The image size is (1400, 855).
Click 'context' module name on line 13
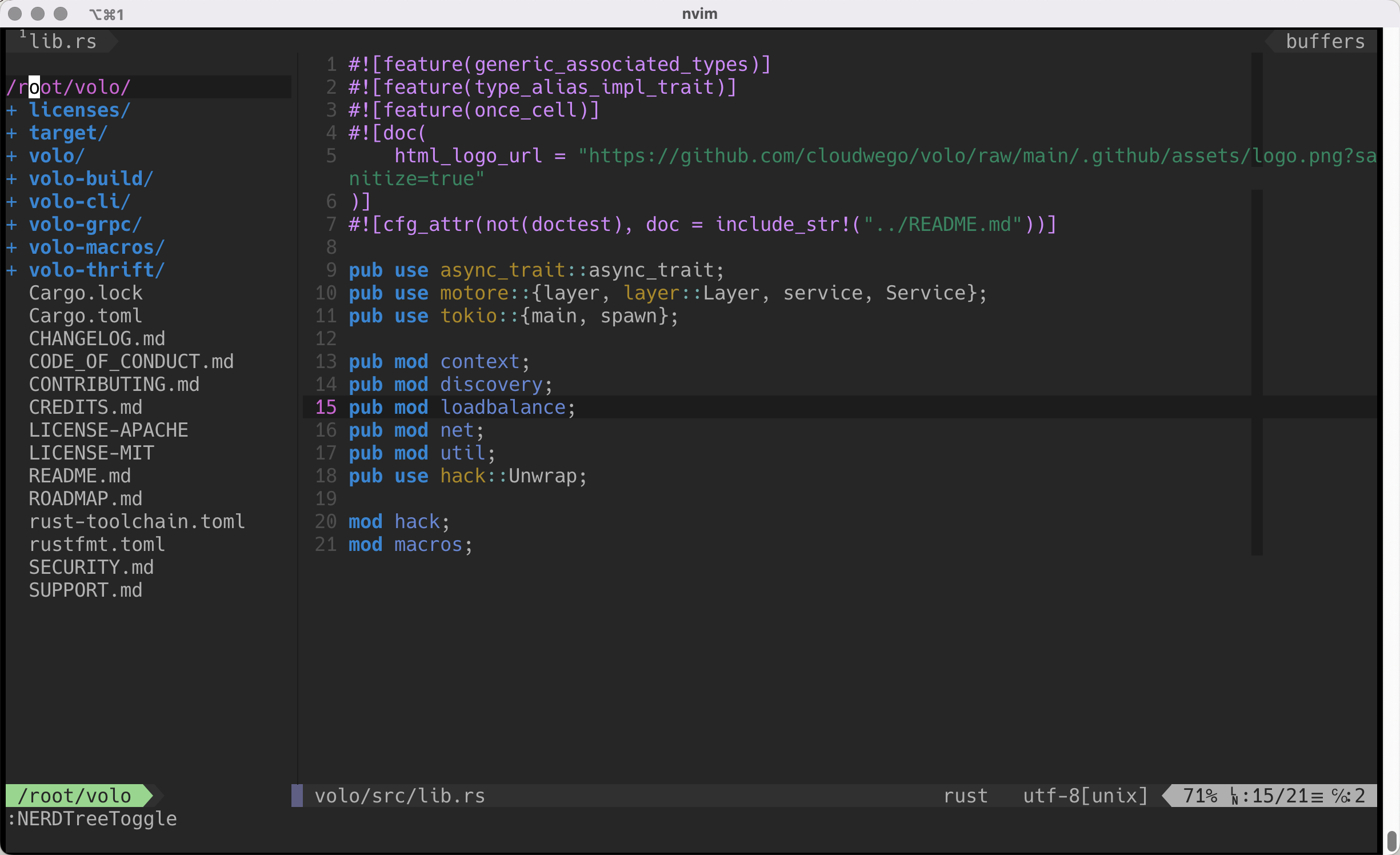click(x=480, y=361)
